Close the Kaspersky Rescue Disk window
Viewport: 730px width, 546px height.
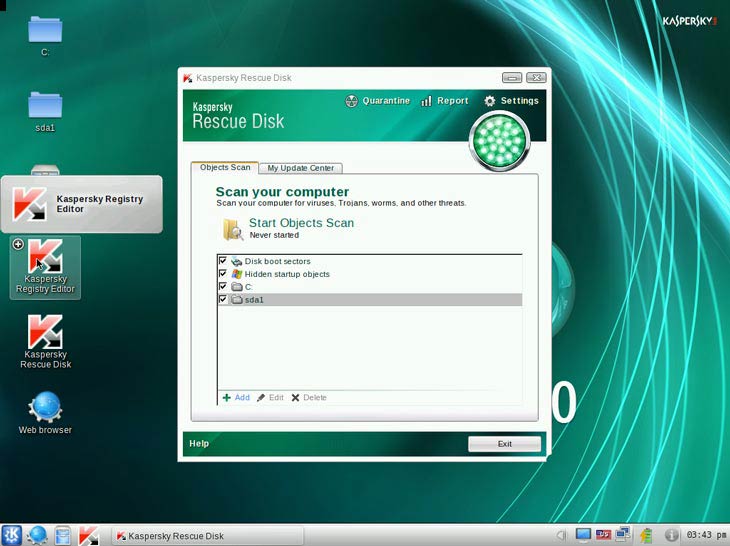tap(536, 78)
